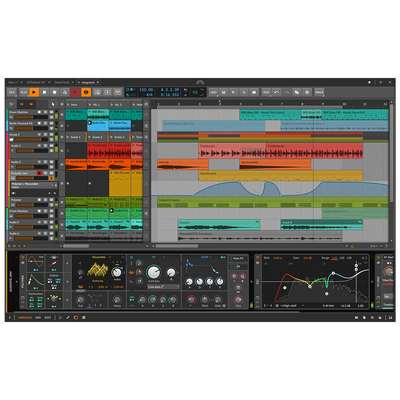Click the copy icon in the edit toolbar

point(297,92)
